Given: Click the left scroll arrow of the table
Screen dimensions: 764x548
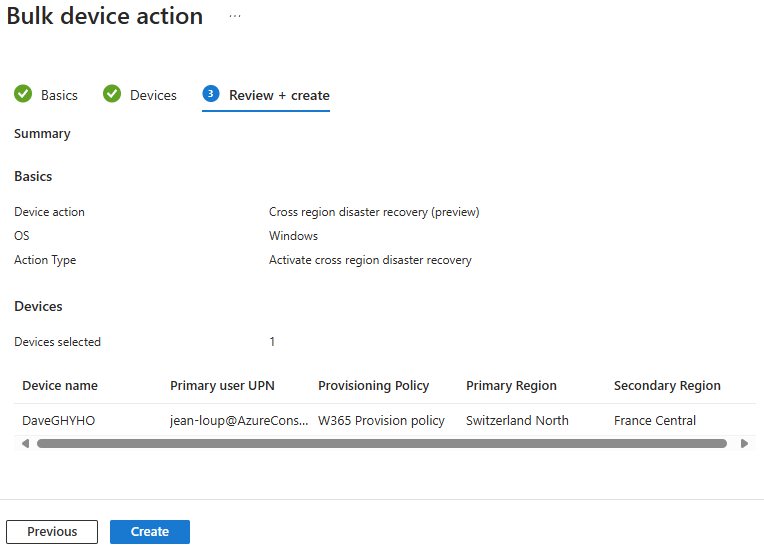Looking at the screenshot, I should 25,443.
